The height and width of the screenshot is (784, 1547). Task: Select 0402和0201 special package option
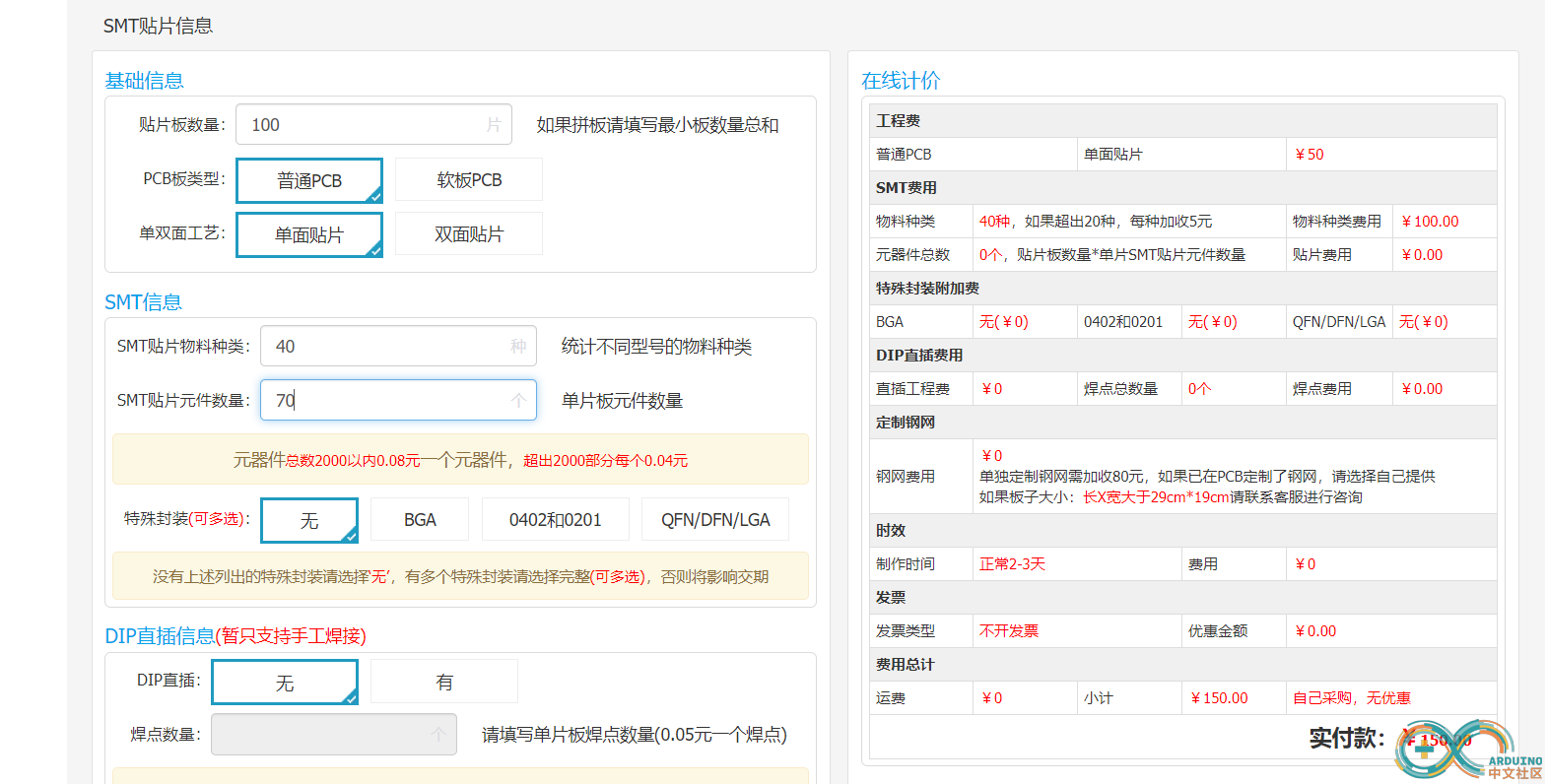coord(555,519)
